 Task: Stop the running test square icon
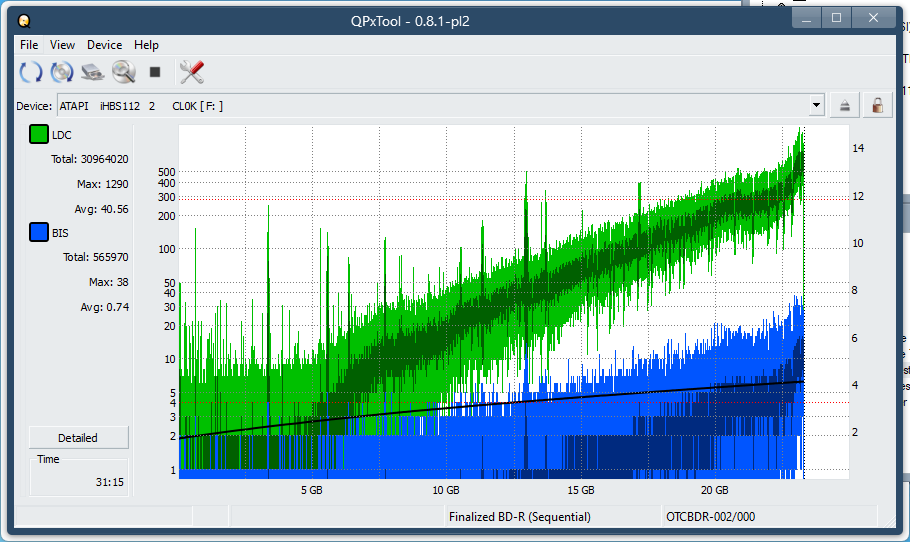pos(154,72)
